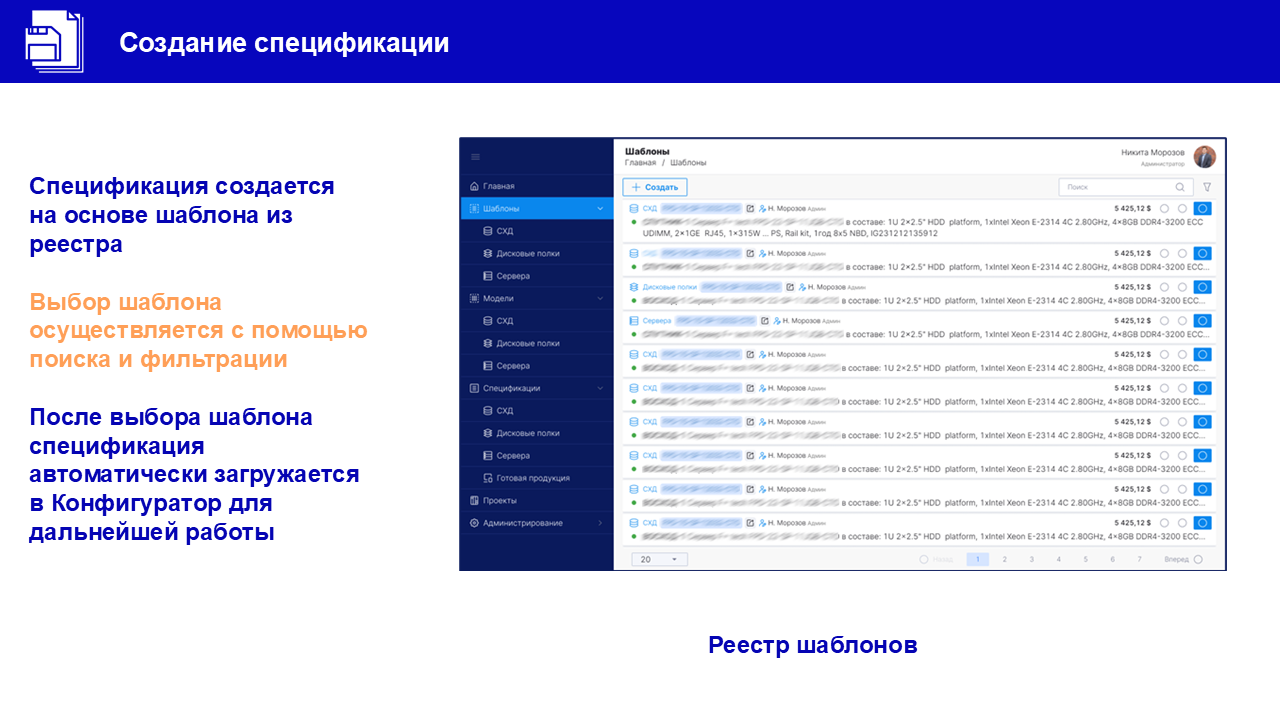Click price 5 425,12 $ in Дисковые полки row
This screenshot has width=1280, height=720.
[x=1132, y=287]
